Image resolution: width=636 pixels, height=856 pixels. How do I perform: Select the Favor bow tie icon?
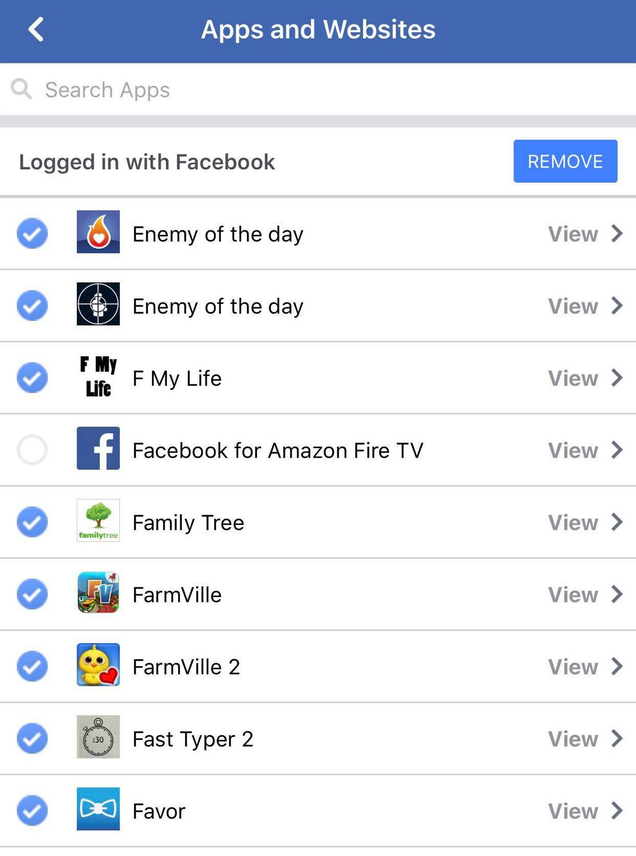pyautogui.click(x=98, y=809)
